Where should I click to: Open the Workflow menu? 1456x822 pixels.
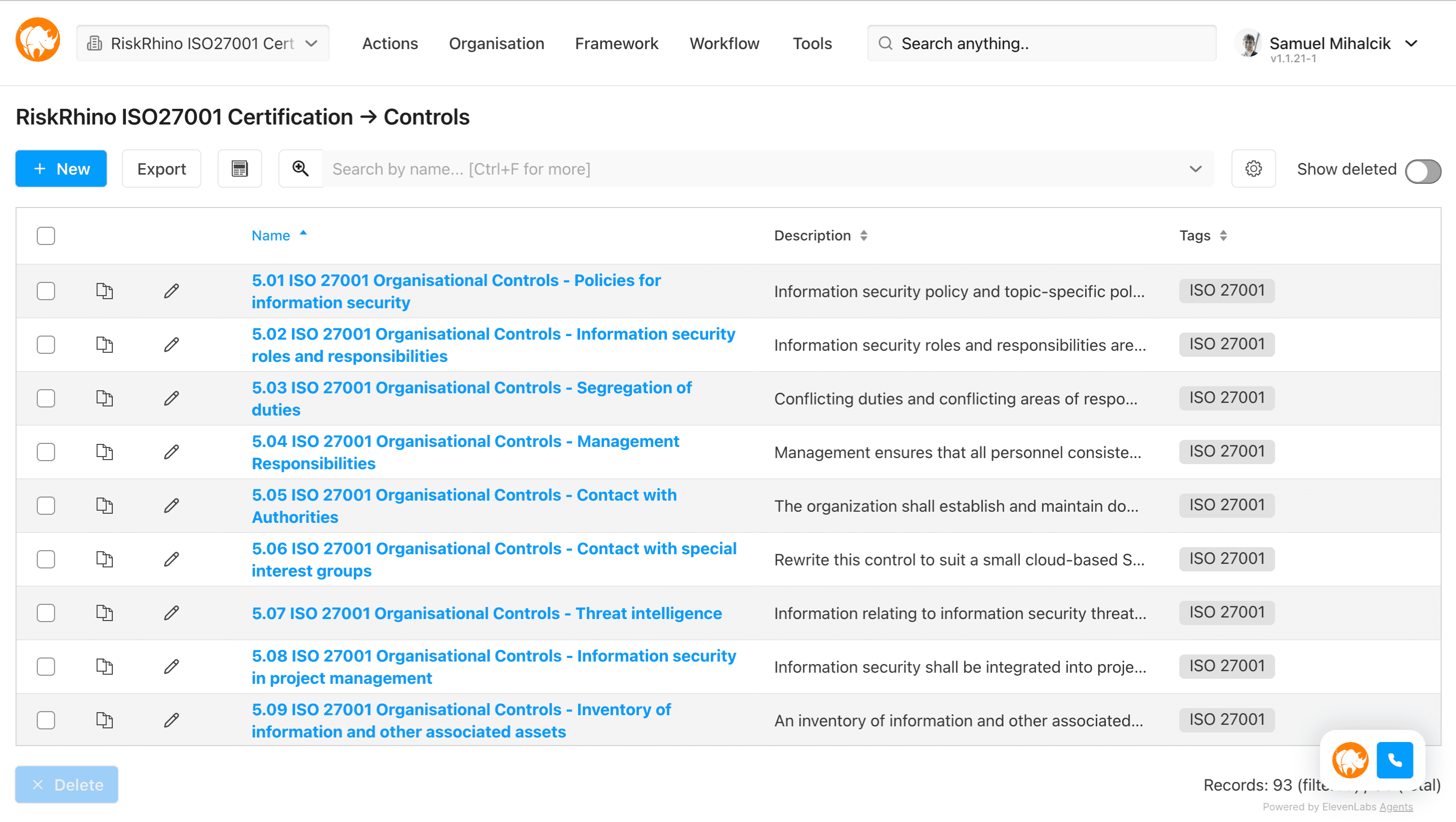[724, 44]
